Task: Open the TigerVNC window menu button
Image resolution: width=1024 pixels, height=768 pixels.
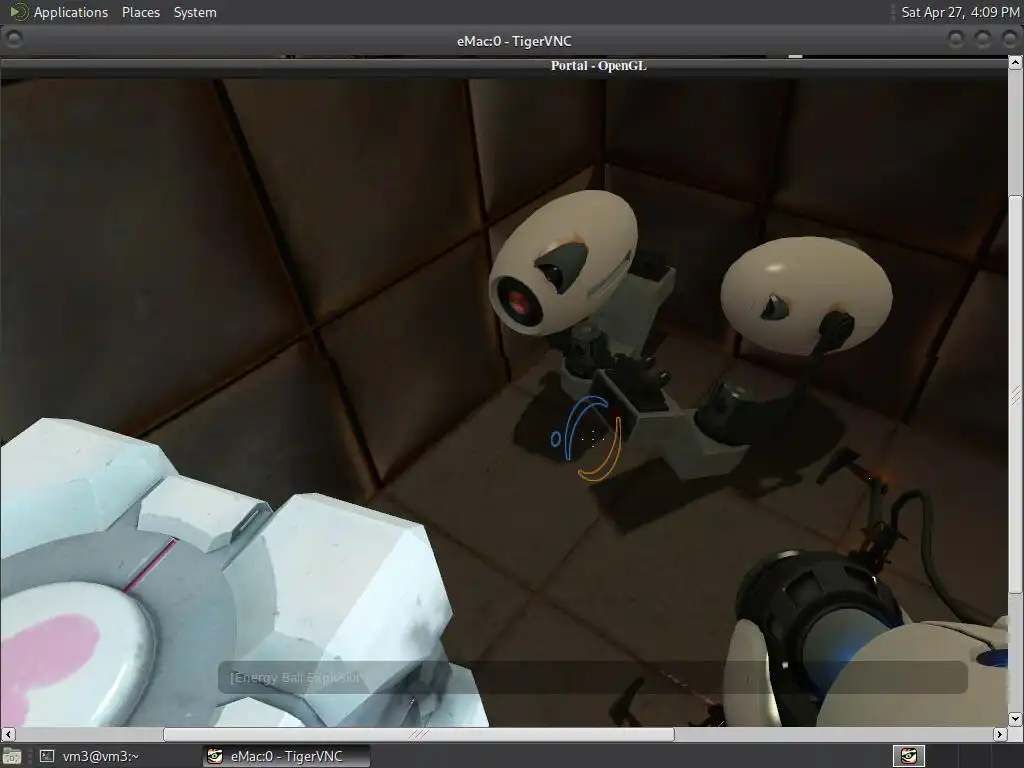Action: tap(14, 40)
